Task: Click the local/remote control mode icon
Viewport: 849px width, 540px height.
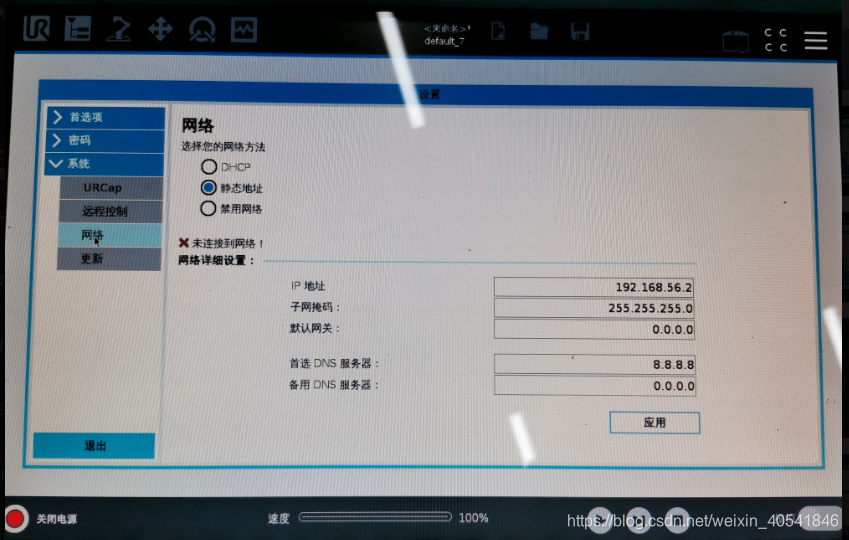Action: point(736,42)
